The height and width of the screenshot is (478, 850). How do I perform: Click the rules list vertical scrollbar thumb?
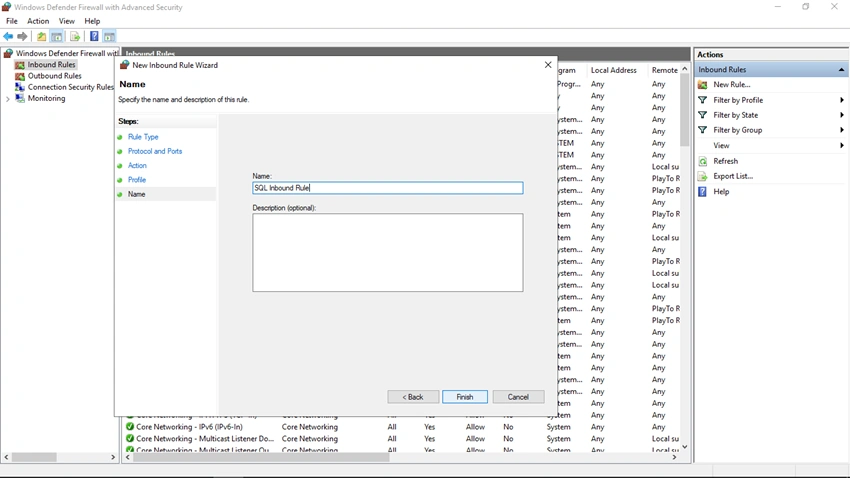[x=685, y=111]
